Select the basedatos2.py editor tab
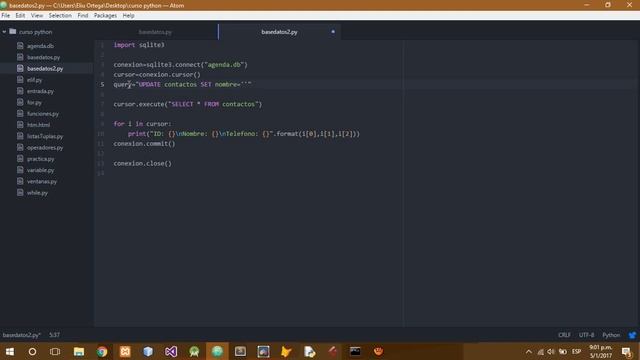 pyautogui.click(x=280, y=32)
